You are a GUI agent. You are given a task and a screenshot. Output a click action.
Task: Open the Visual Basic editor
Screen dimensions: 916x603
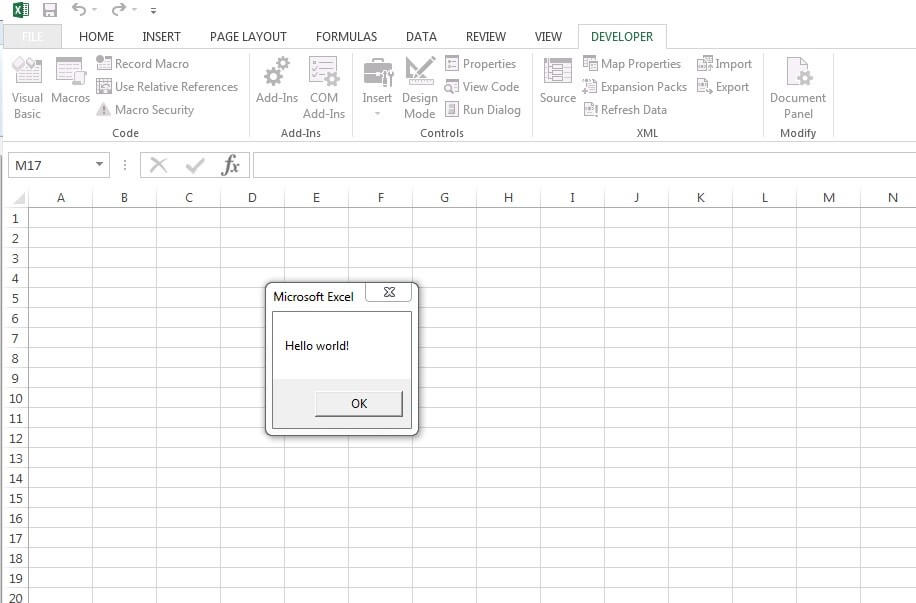click(27, 88)
